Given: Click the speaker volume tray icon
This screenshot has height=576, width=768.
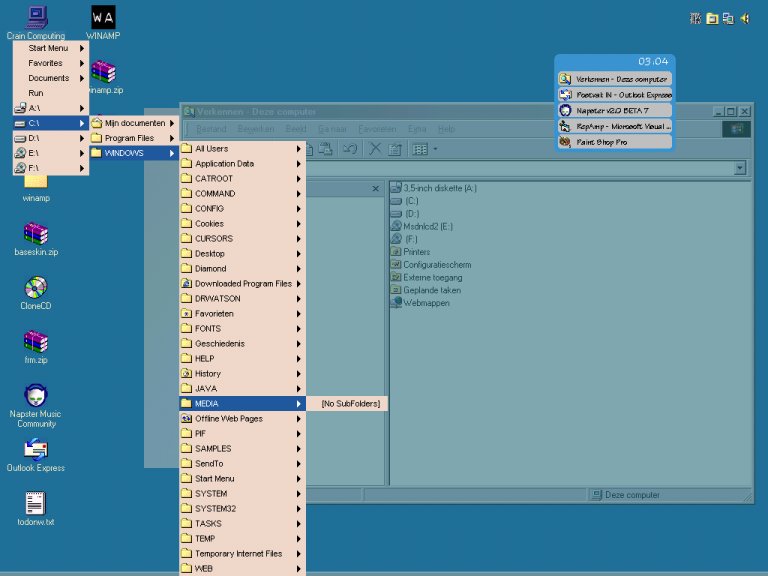Looking at the screenshot, I should [x=745, y=18].
